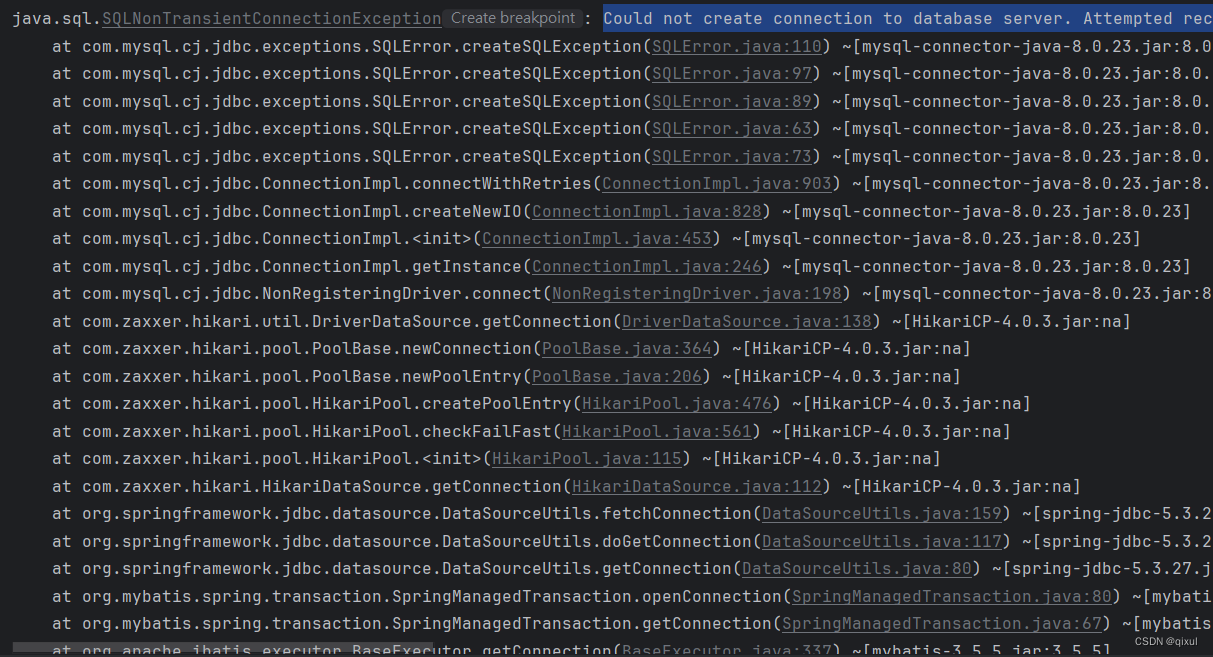Click the horizontal scrollbar under the console
The image size is (1213, 657).
tap(223, 648)
